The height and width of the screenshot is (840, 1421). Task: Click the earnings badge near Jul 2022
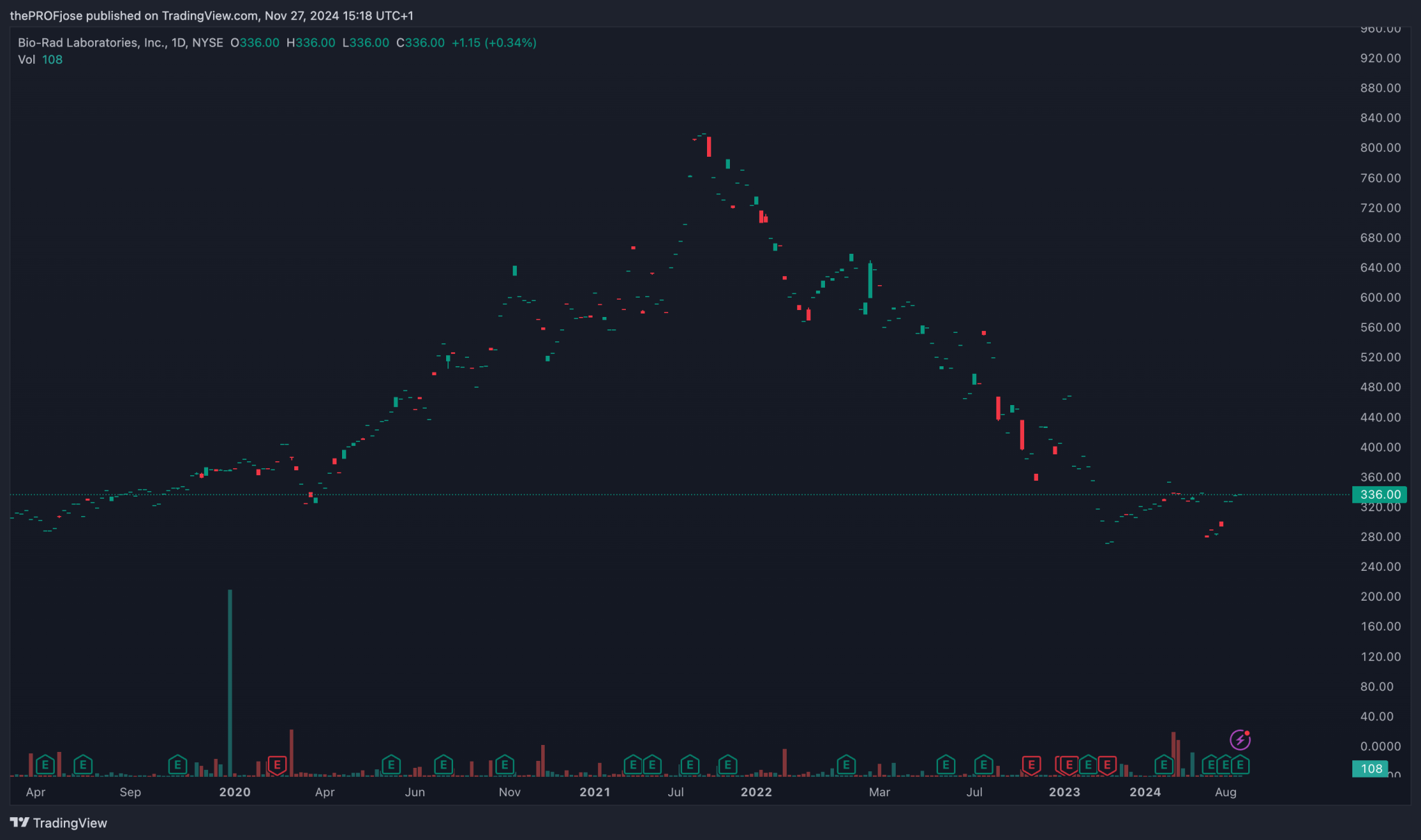coord(983,764)
